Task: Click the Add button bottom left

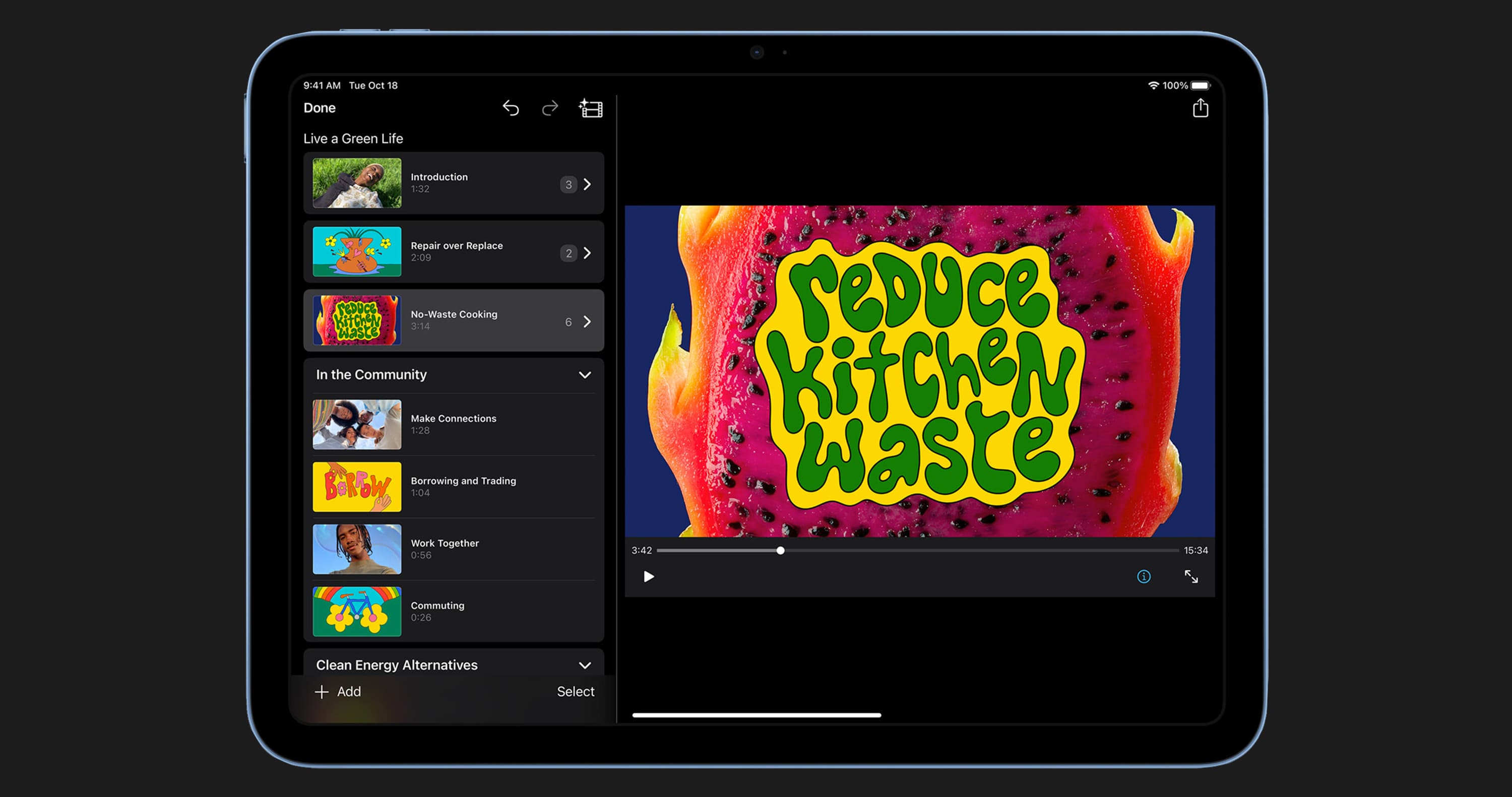Action: click(340, 691)
